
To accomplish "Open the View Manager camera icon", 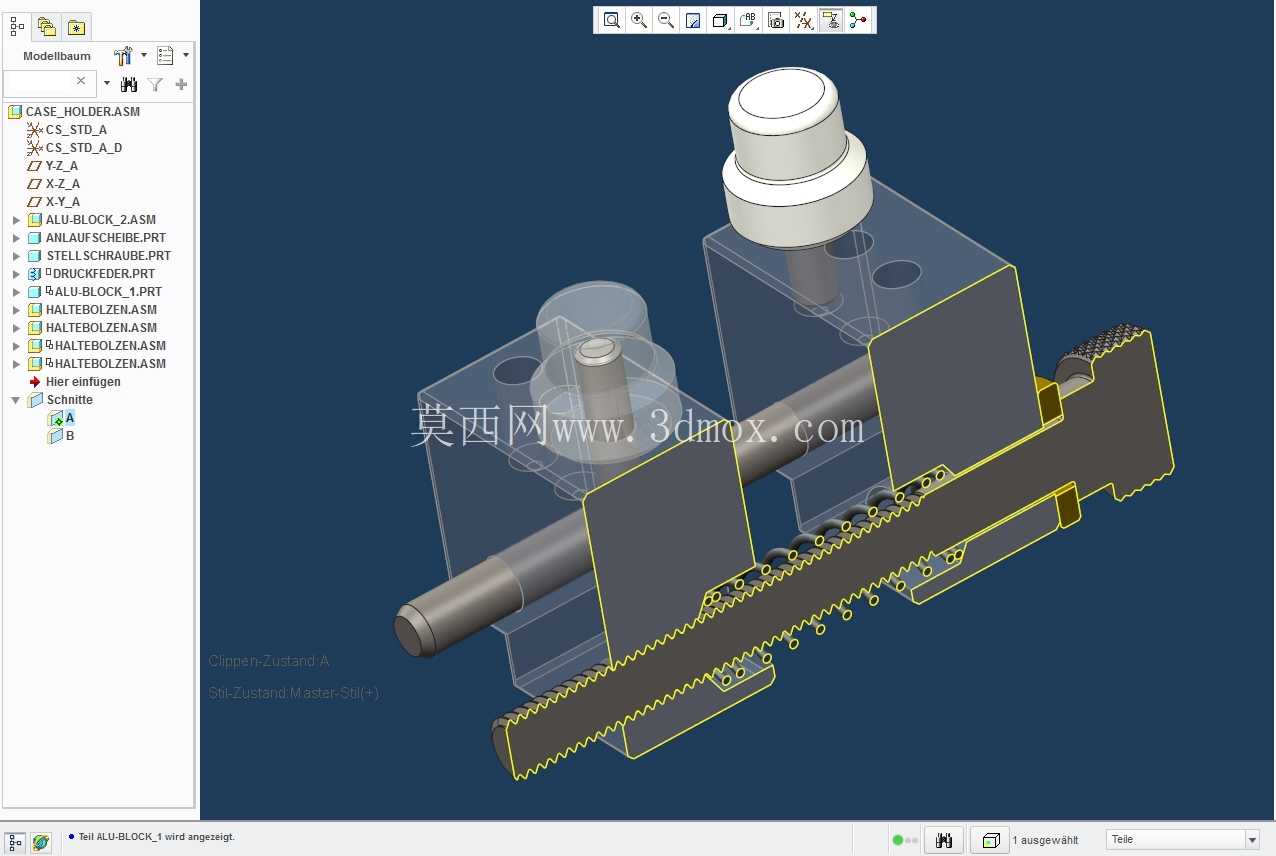I will 776,20.
